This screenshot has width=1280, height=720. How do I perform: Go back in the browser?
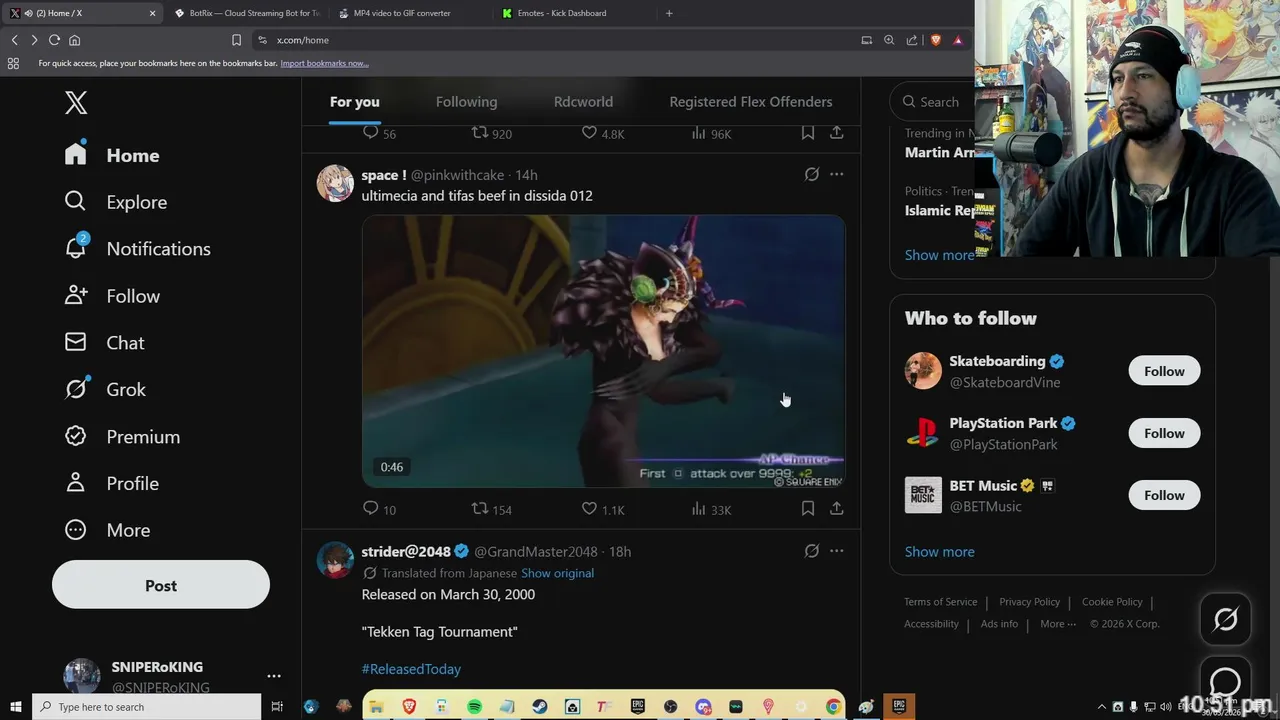15,40
